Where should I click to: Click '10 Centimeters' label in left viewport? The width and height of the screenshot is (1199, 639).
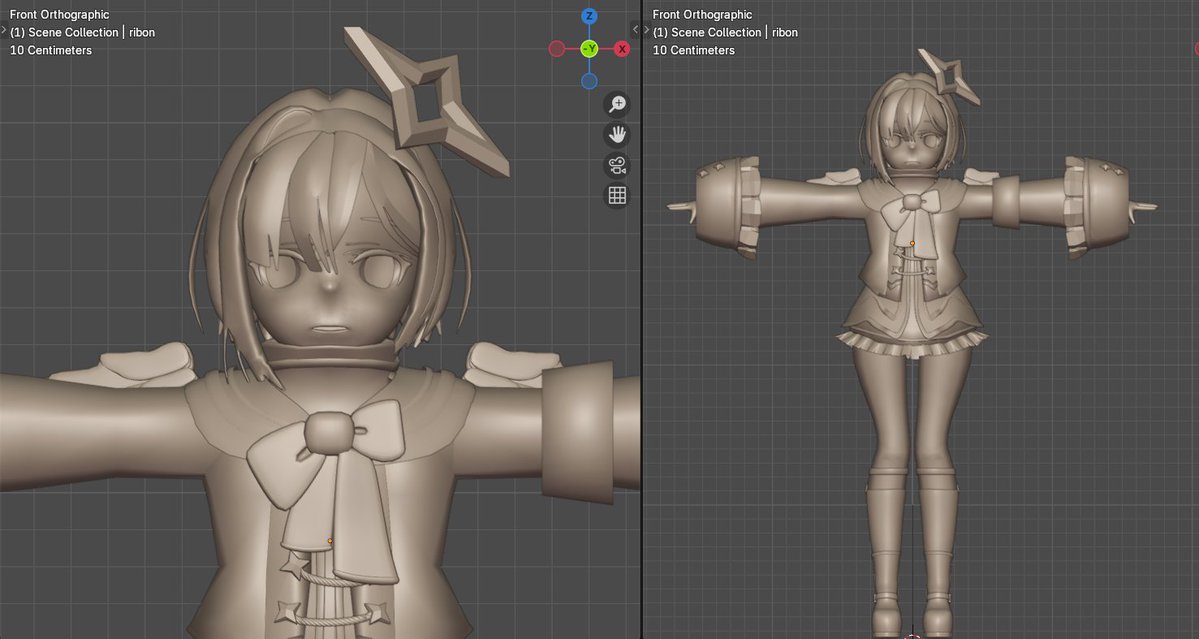(x=50, y=50)
